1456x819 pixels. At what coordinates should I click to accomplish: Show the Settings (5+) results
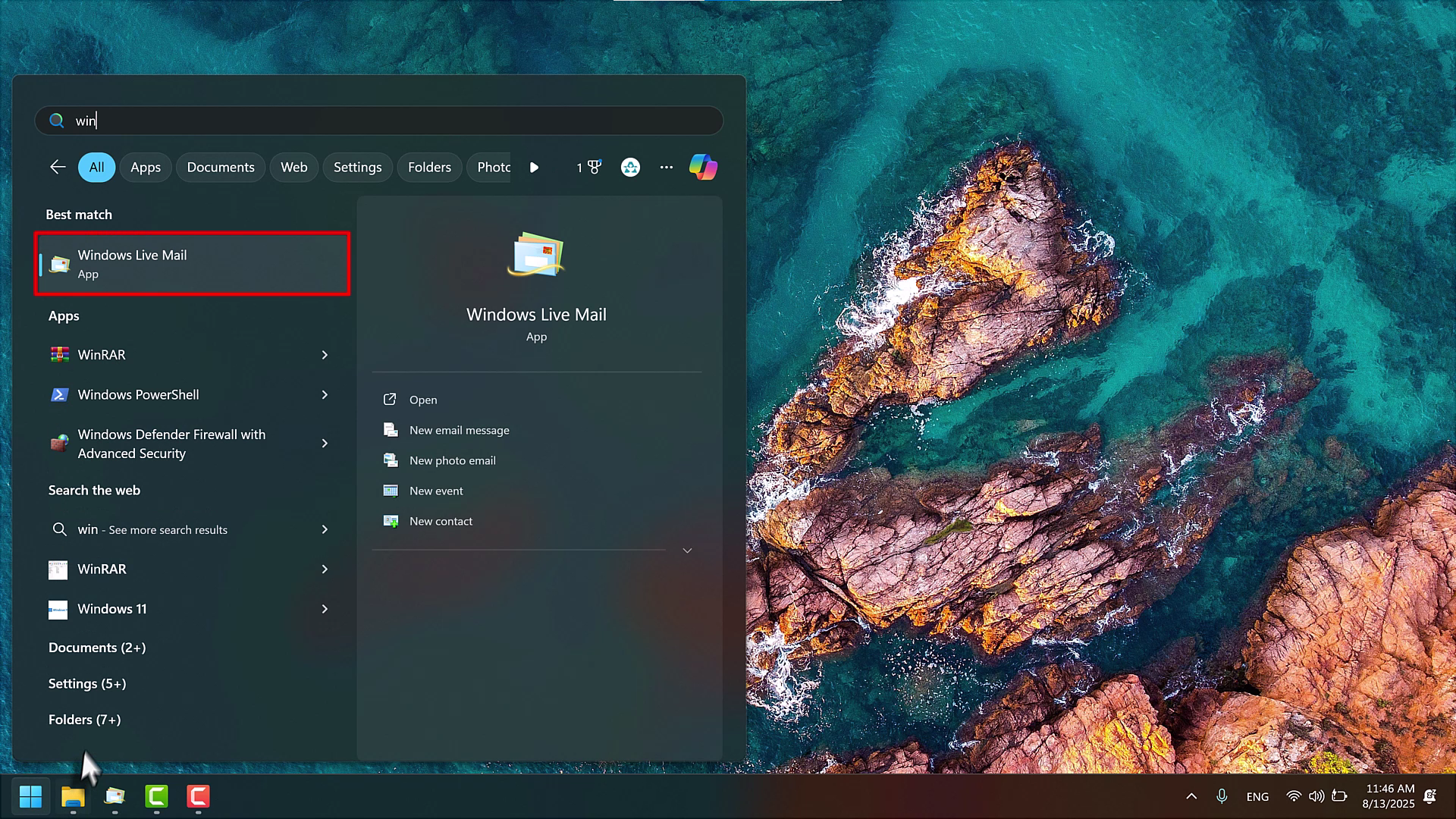87,684
